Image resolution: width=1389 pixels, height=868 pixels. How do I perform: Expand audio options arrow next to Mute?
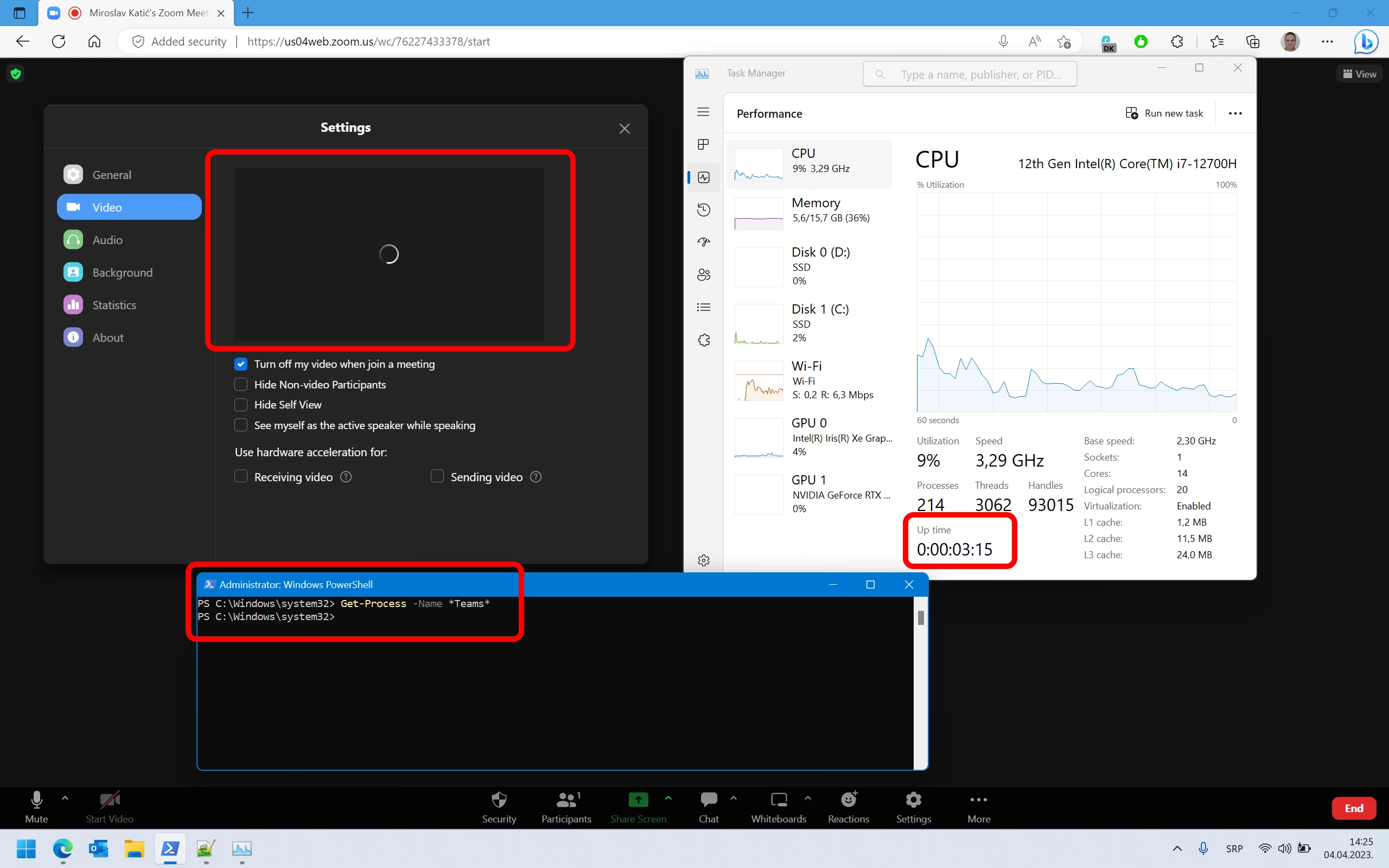point(65,798)
